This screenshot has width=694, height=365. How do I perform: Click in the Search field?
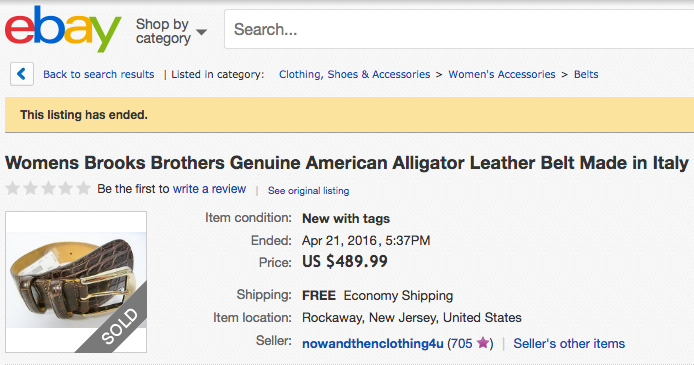point(459,29)
